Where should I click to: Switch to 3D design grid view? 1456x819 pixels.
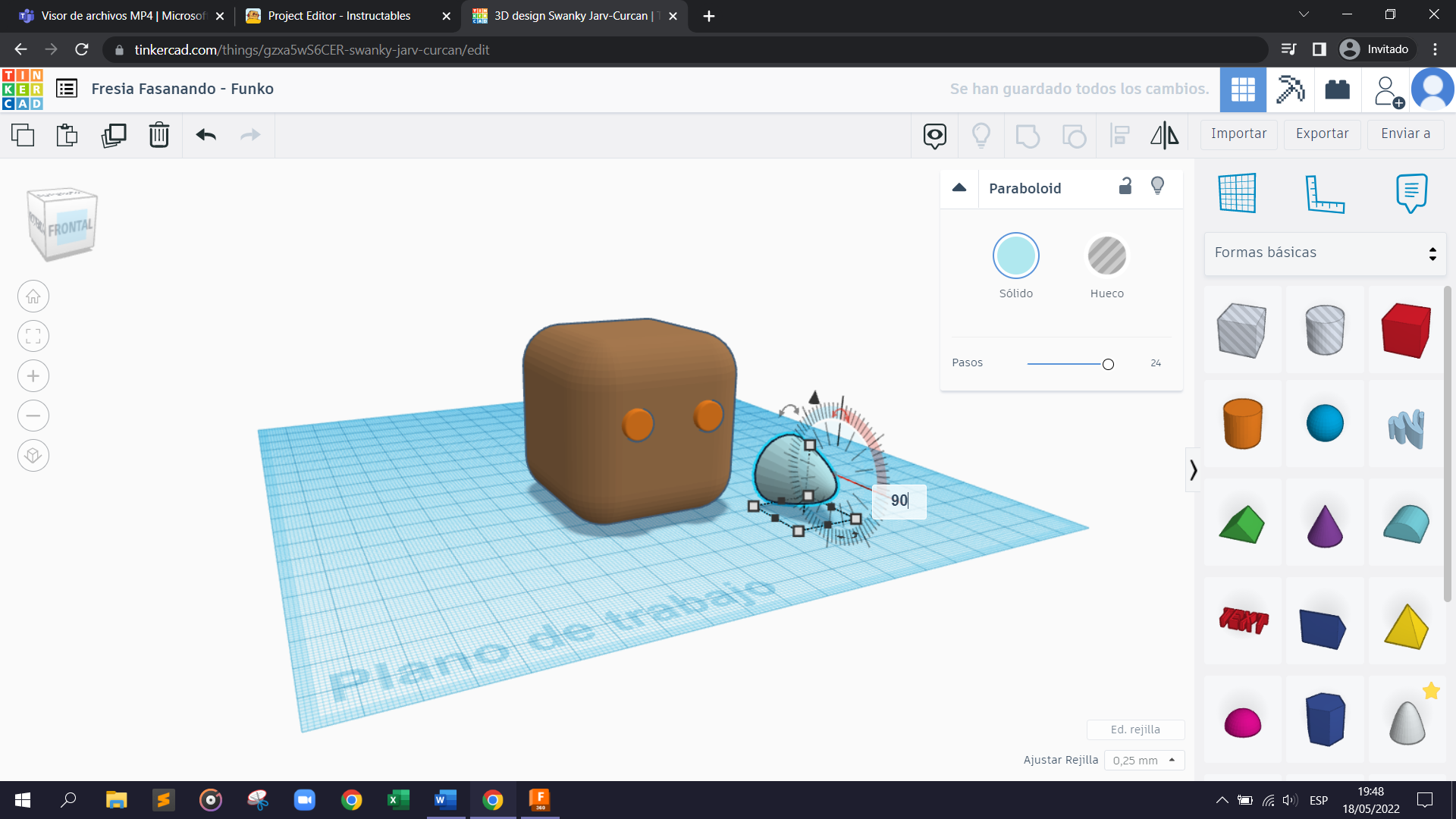pos(1243,89)
